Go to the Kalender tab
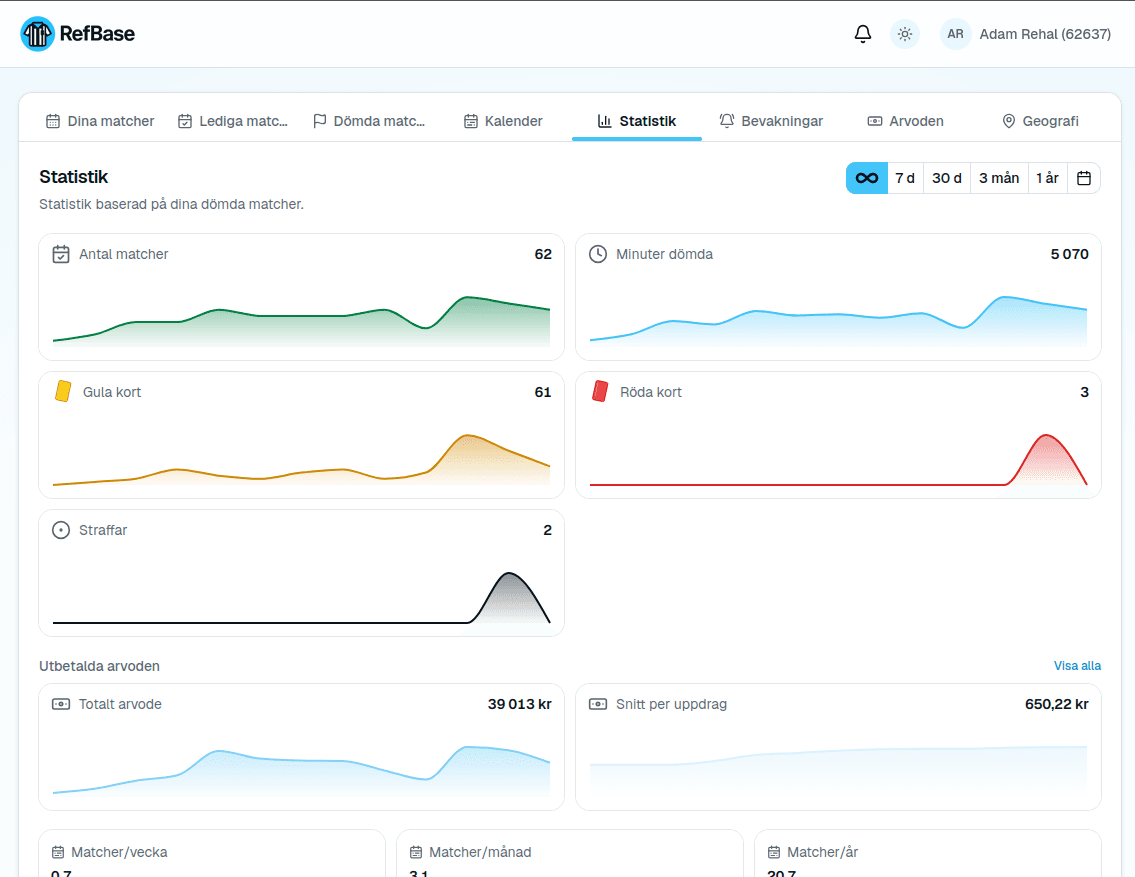Image resolution: width=1135 pixels, height=877 pixels. click(x=503, y=121)
